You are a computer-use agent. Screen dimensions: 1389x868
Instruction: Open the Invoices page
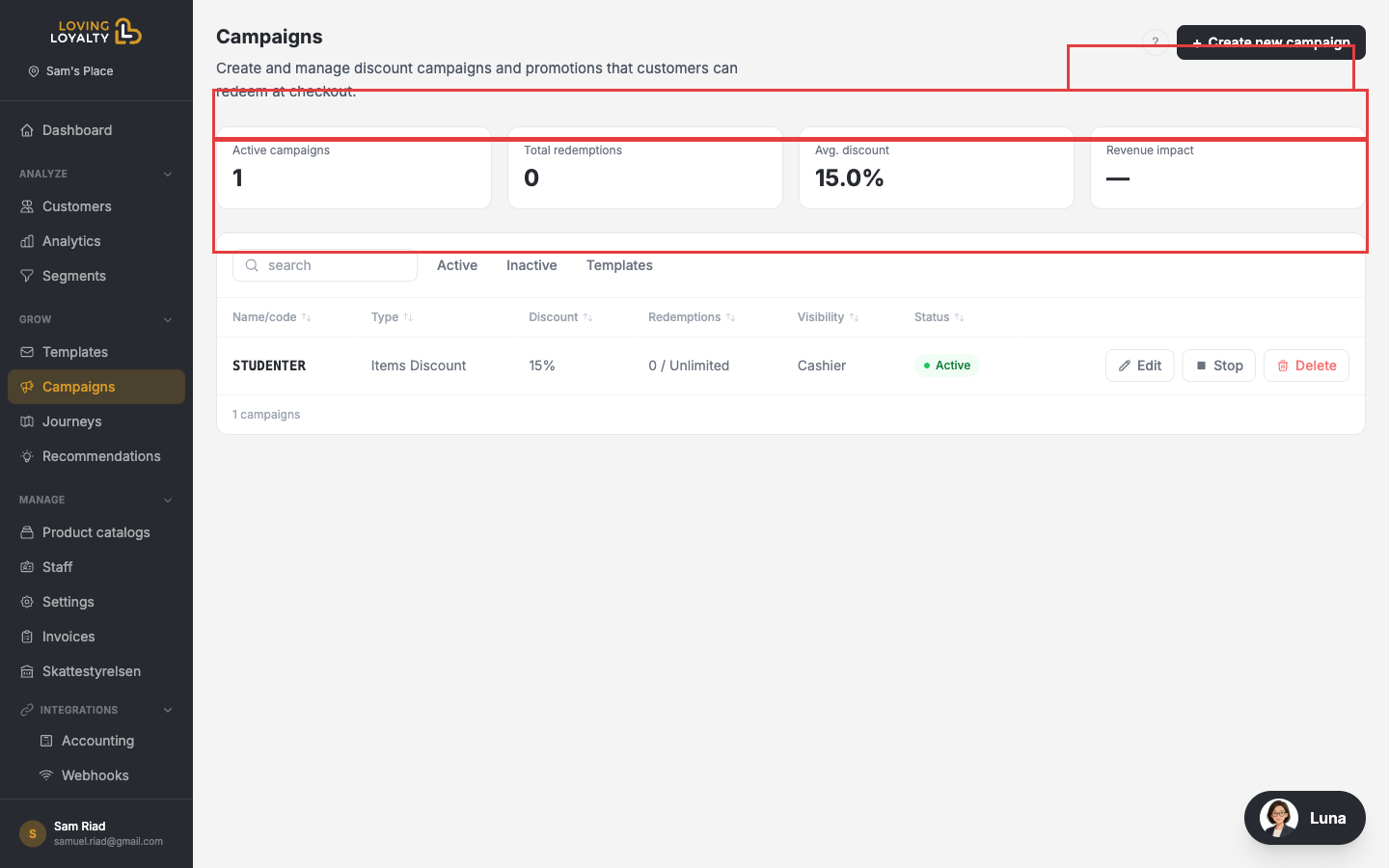(96, 637)
